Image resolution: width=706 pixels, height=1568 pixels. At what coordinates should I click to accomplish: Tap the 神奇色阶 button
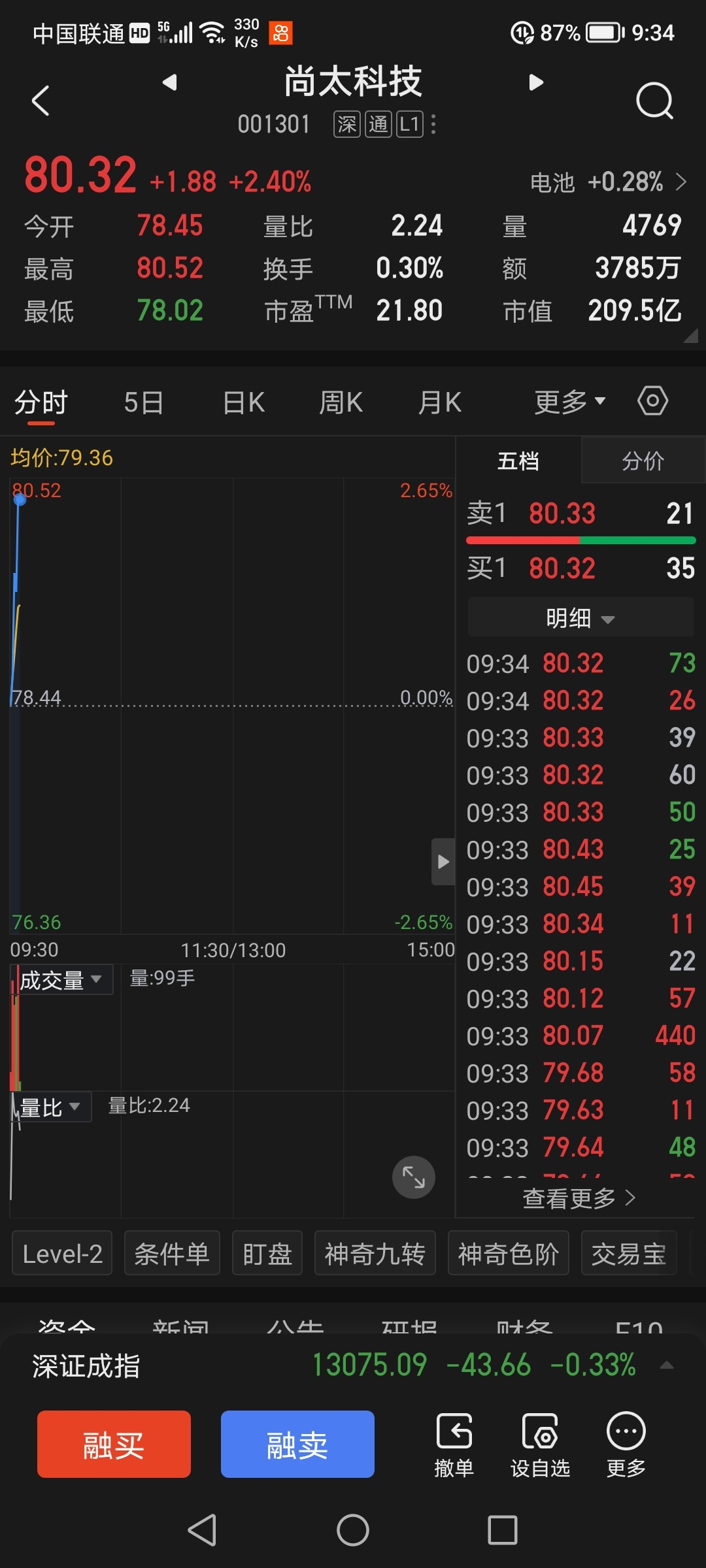[x=509, y=1253]
